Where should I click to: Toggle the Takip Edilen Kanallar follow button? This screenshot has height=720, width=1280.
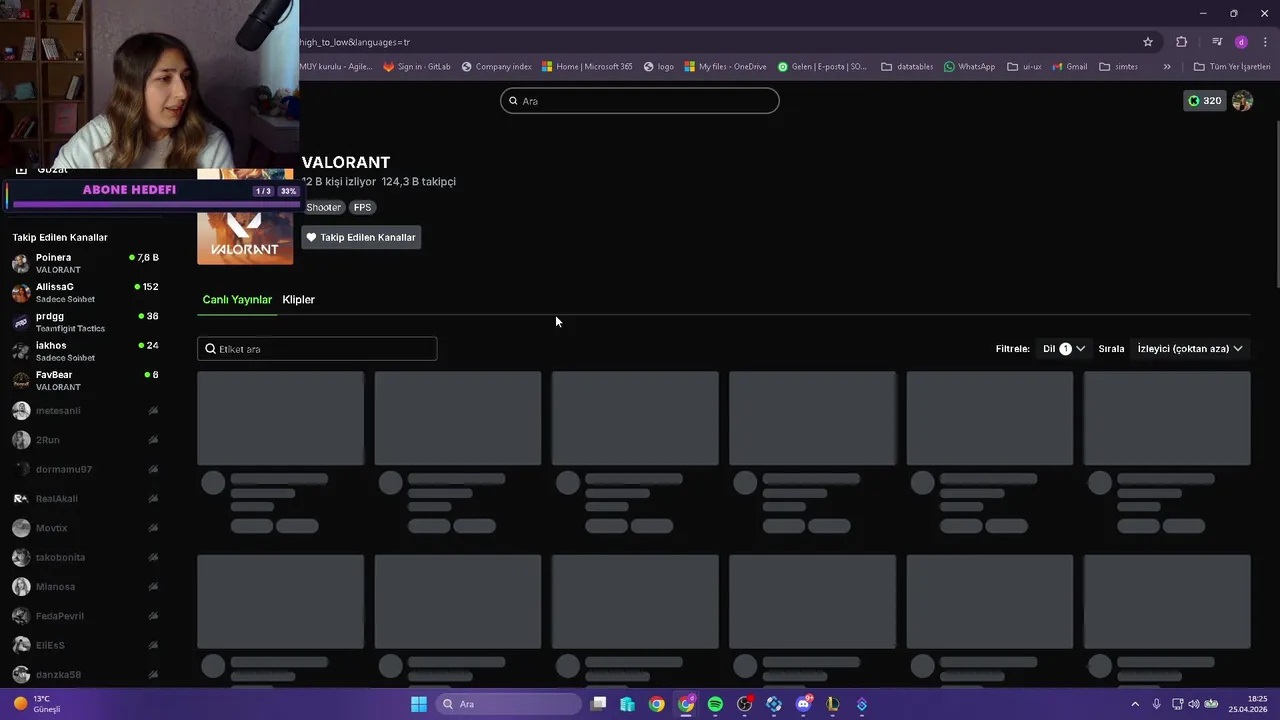[x=361, y=237]
